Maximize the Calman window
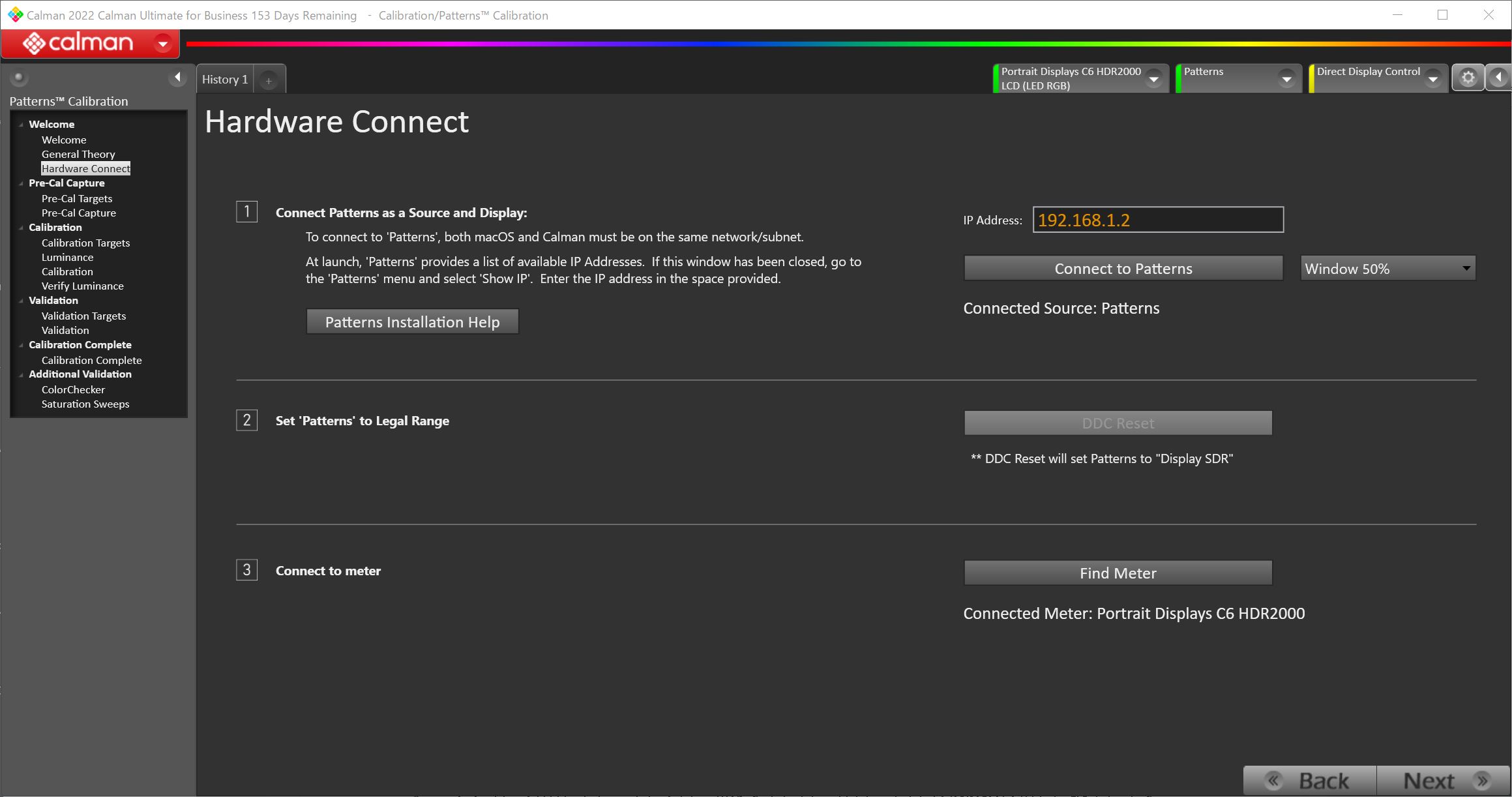 click(1442, 14)
